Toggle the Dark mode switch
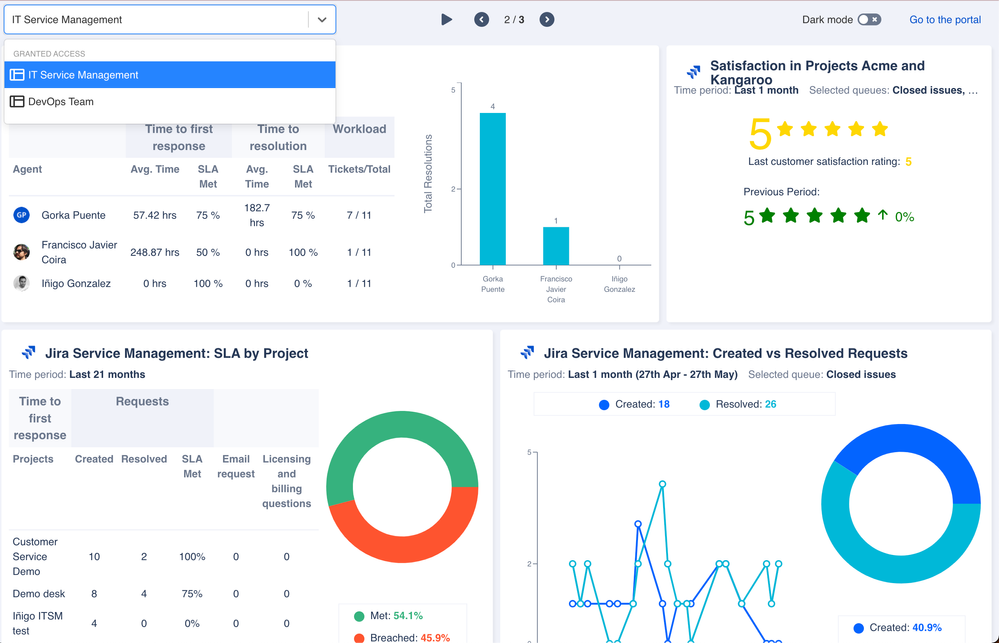 tap(869, 20)
